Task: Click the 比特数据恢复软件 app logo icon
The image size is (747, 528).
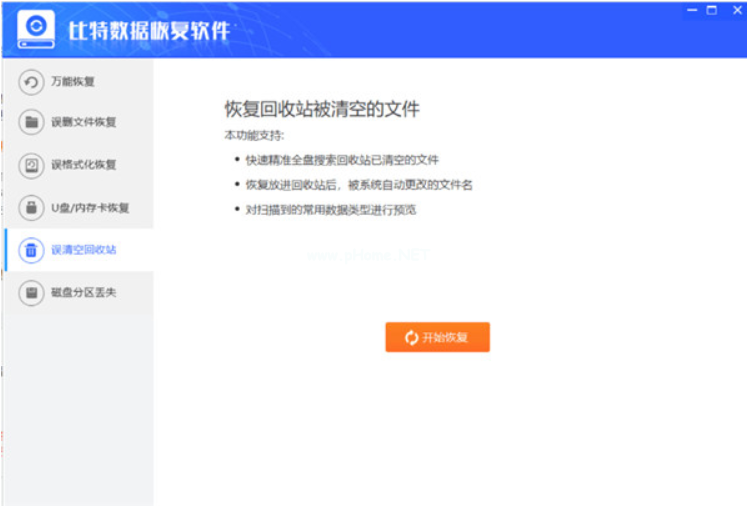Action: (x=36, y=30)
